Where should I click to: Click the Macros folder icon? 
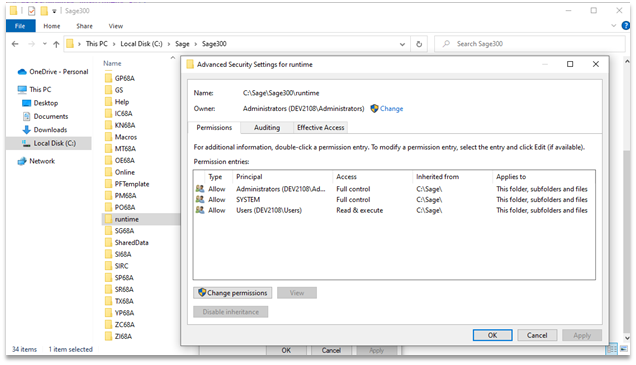(x=108, y=137)
